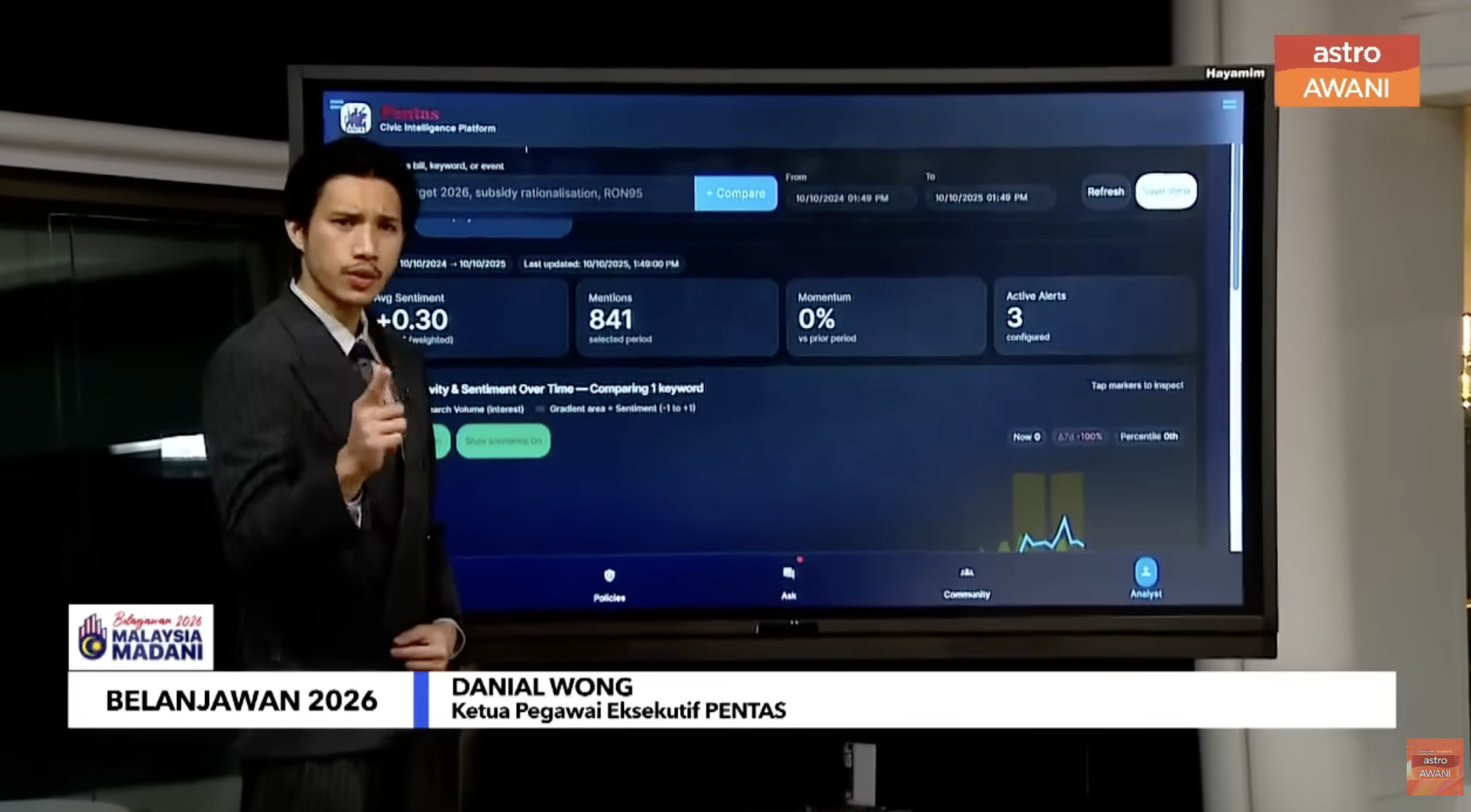Image resolution: width=1471 pixels, height=812 pixels.
Task: Click the "Tap markers to inspect" hint
Action: tap(1137, 385)
